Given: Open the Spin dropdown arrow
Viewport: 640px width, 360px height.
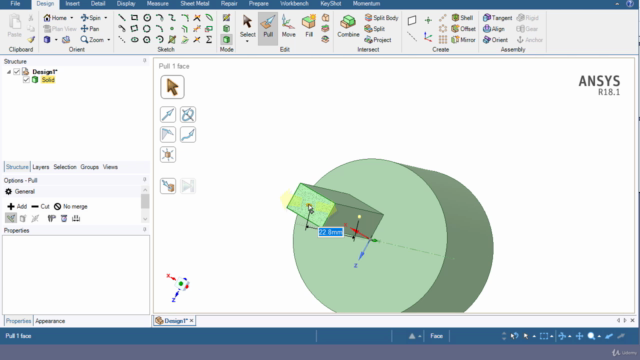Looking at the screenshot, I should [106, 18].
